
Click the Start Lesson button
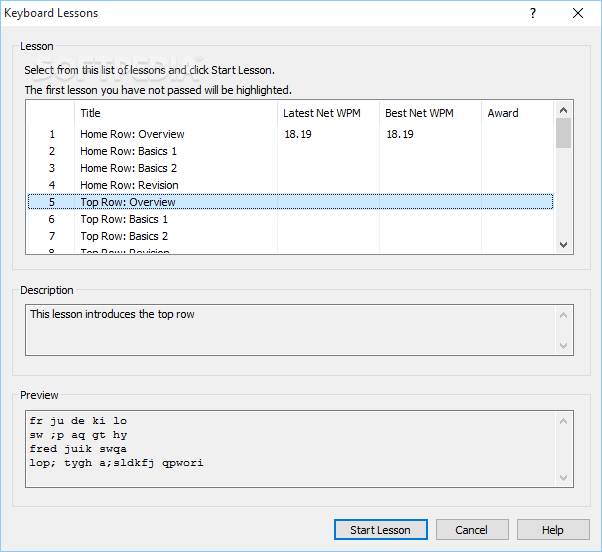[x=380, y=530]
